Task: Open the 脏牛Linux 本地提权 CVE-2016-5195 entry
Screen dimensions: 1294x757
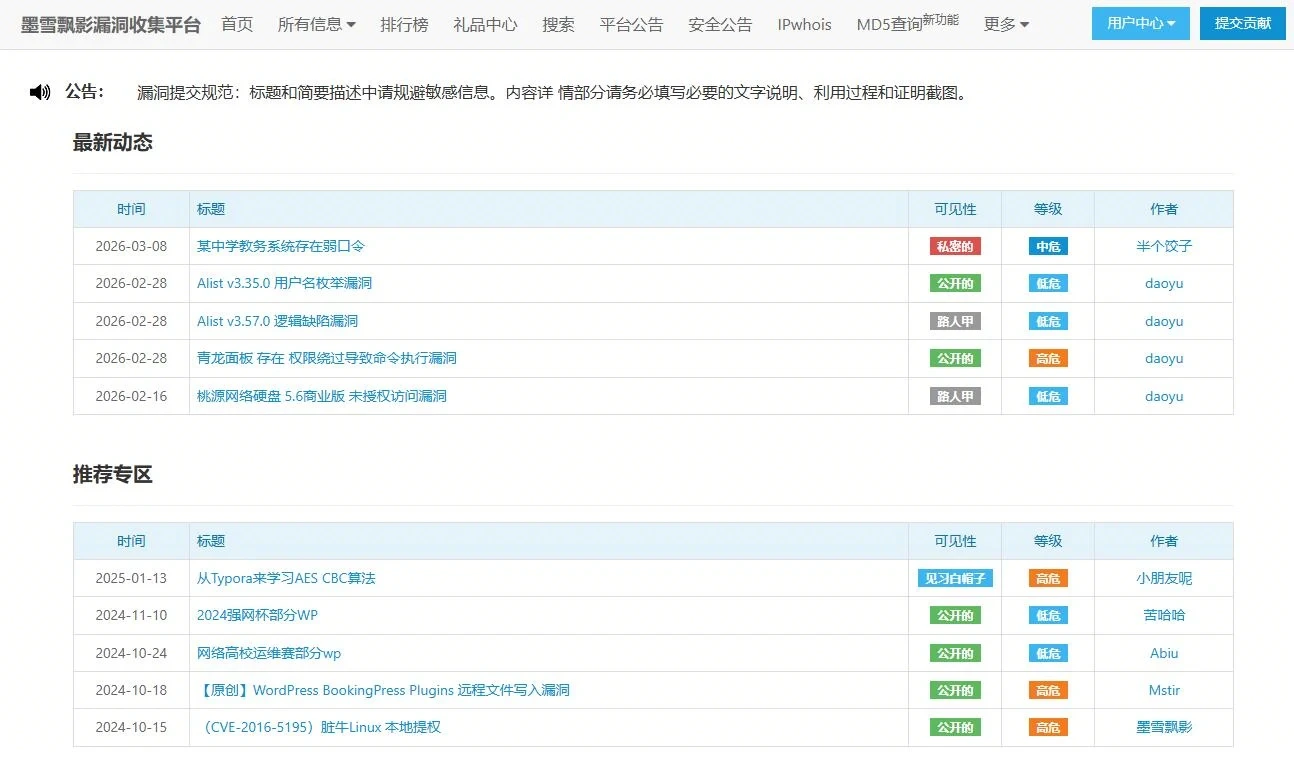Action: click(321, 727)
